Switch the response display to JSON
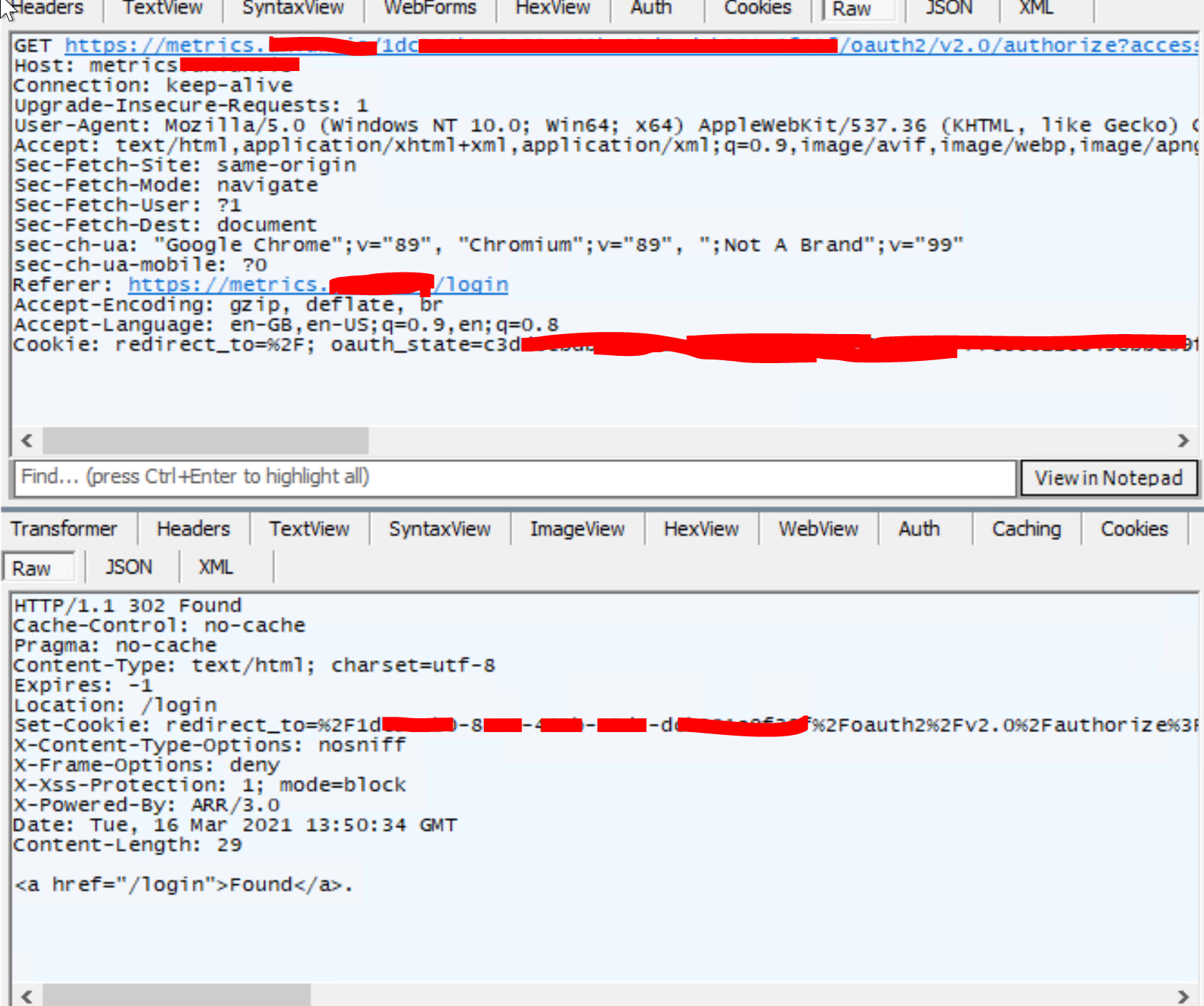The image size is (1204, 1006). [130, 567]
